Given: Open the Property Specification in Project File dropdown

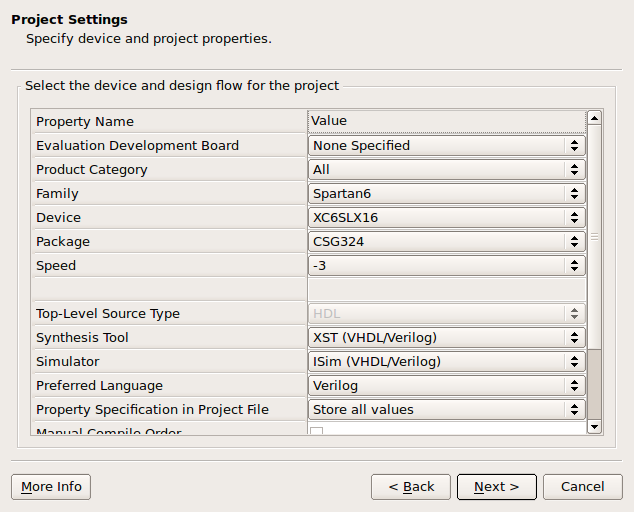Looking at the screenshot, I should [x=447, y=410].
